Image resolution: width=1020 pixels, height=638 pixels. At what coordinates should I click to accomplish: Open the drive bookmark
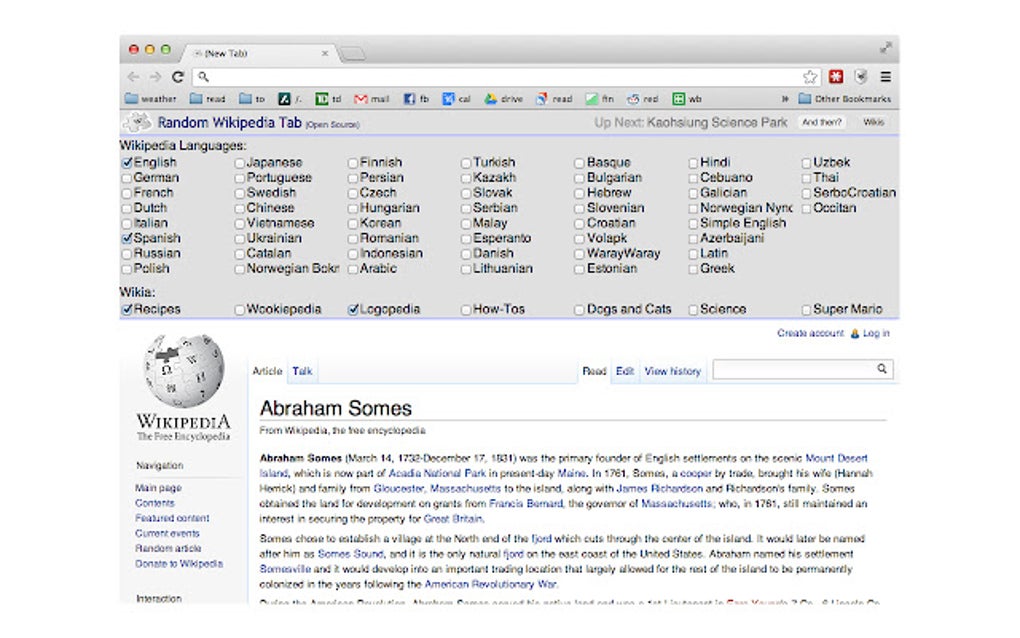tap(503, 99)
